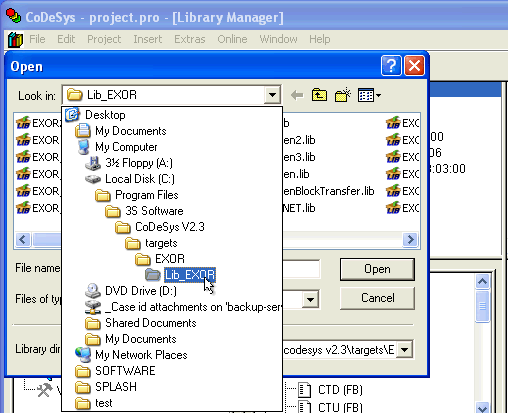Click Library Manager scroll up arrow
This screenshot has height=413, width=508.
coord(482,282)
